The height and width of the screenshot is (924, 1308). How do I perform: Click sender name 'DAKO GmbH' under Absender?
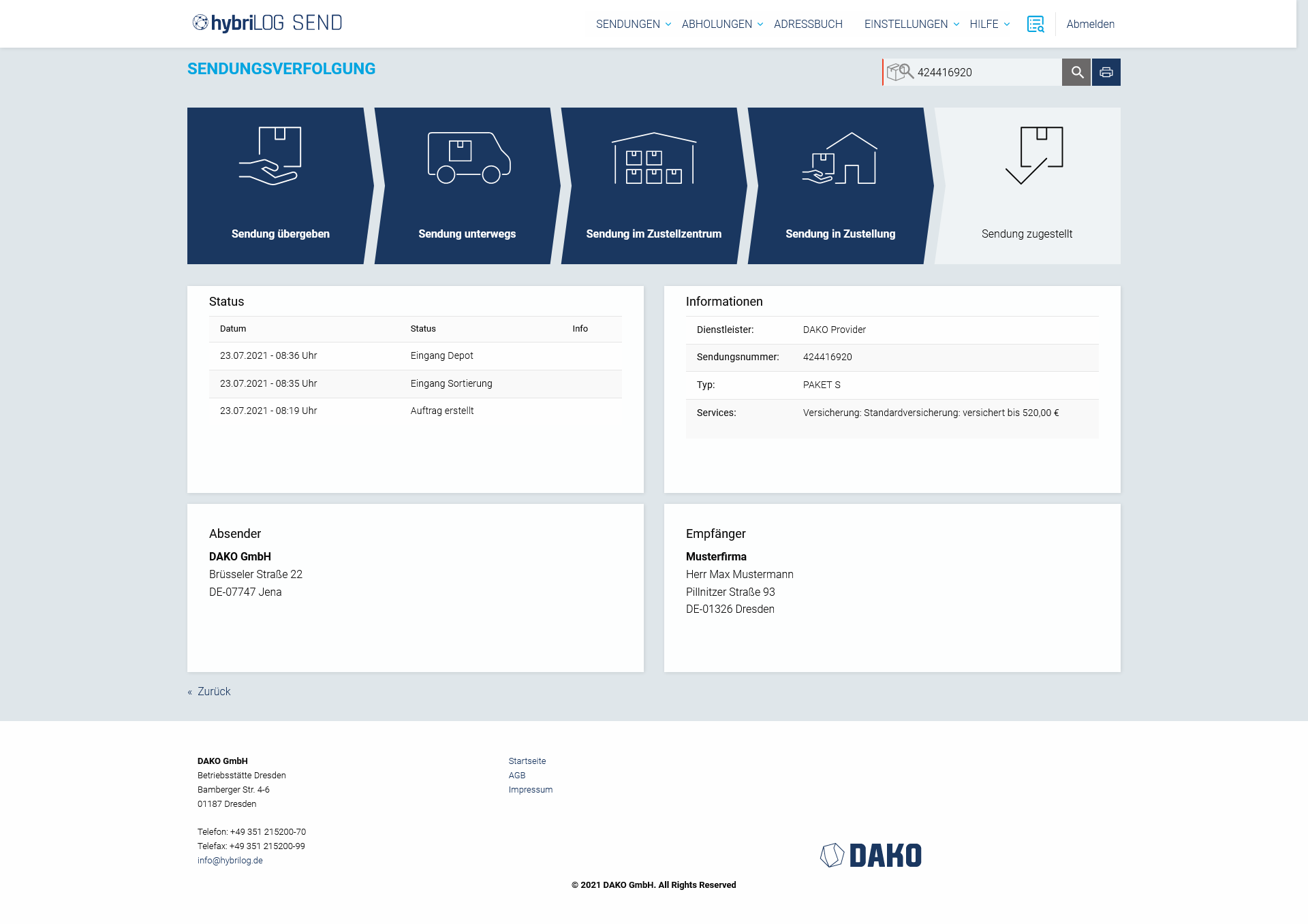[240, 556]
